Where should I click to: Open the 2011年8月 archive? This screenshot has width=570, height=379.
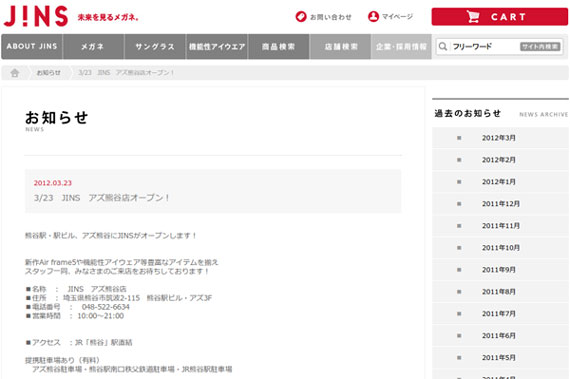499,292
